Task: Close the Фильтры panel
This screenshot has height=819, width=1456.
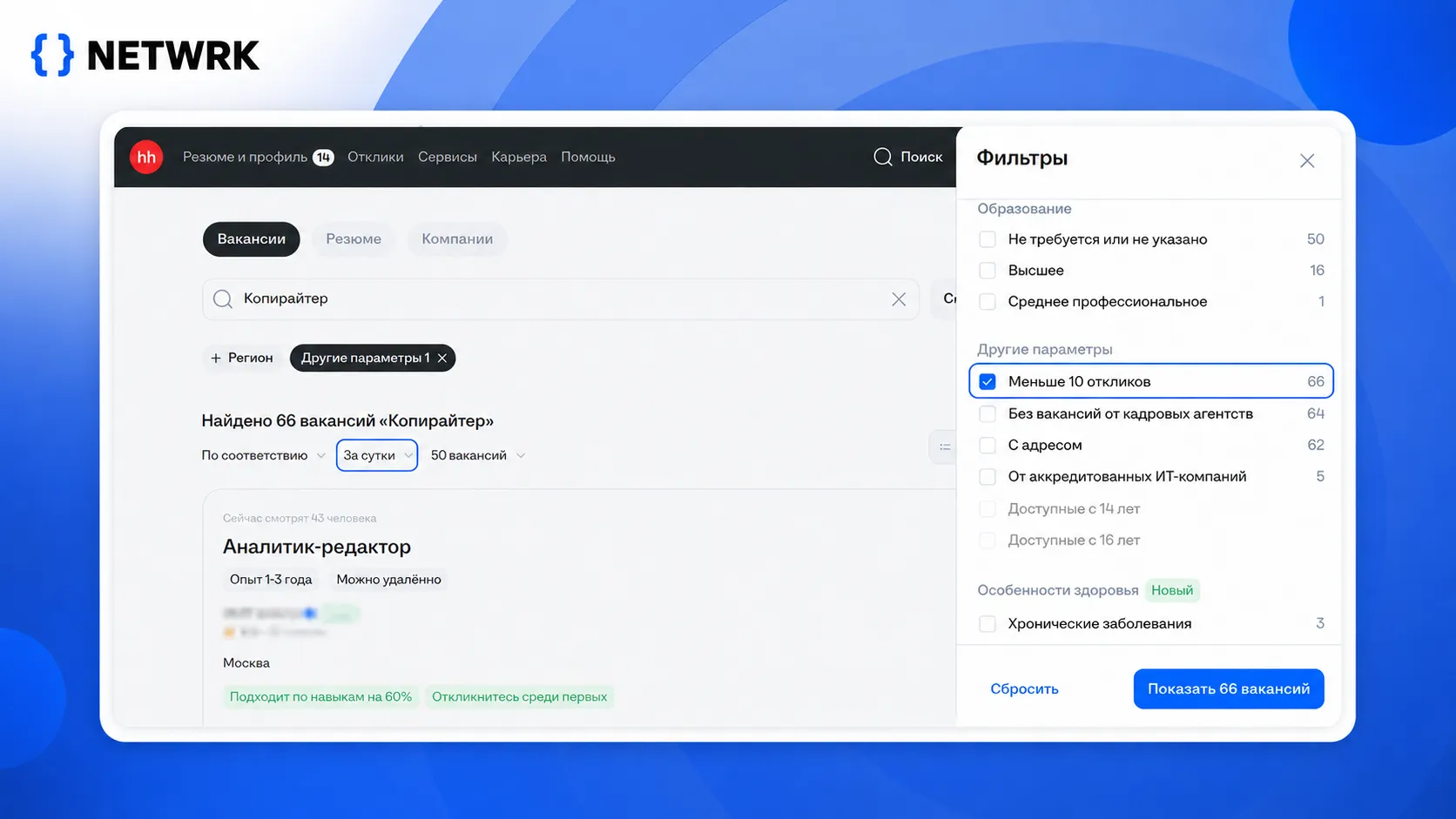Action: [1307, 161]
